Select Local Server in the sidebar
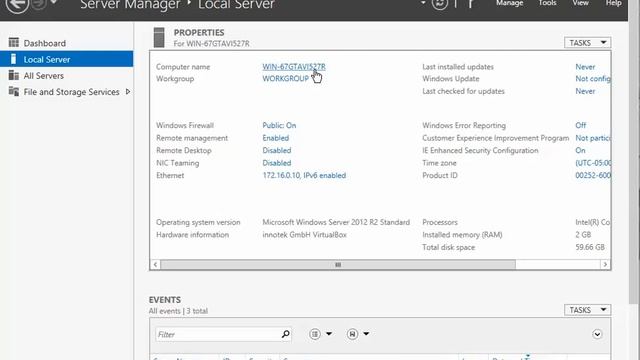The width and height of the screenshot is (640, 360). [67, 59]
